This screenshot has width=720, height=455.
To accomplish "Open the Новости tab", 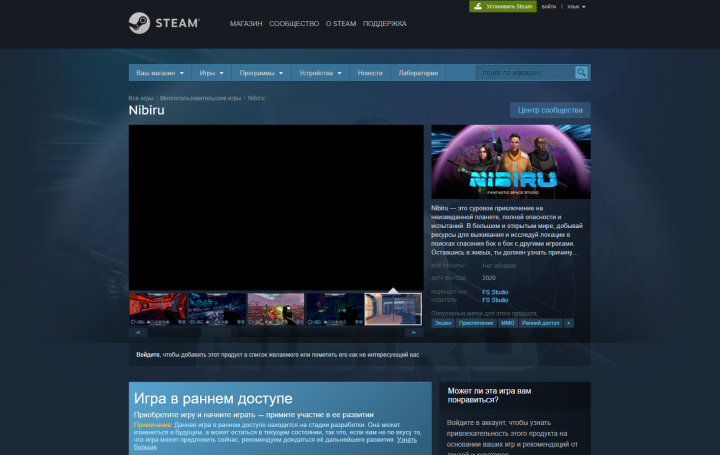I will tap(370, 73).
